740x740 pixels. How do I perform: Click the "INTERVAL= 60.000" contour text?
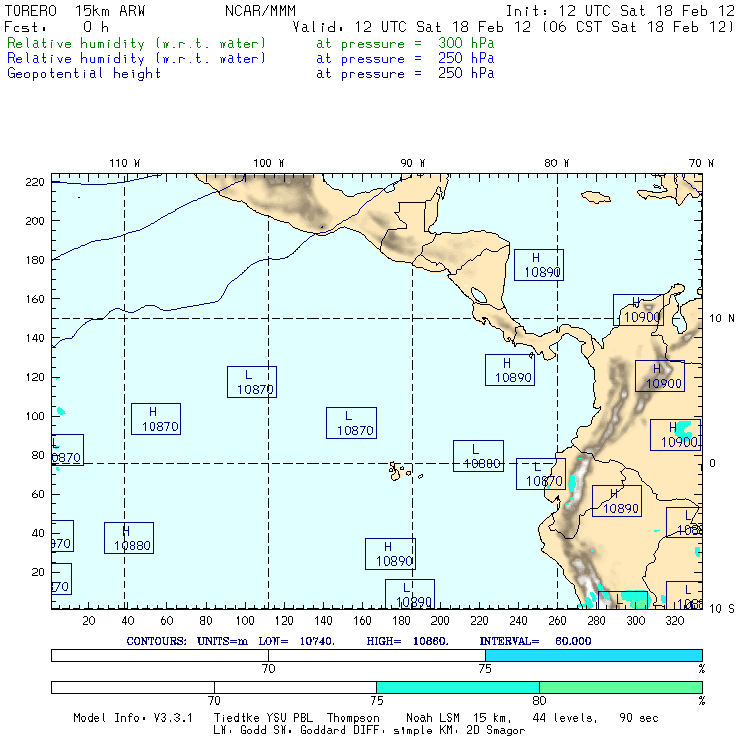click(535, 641)
